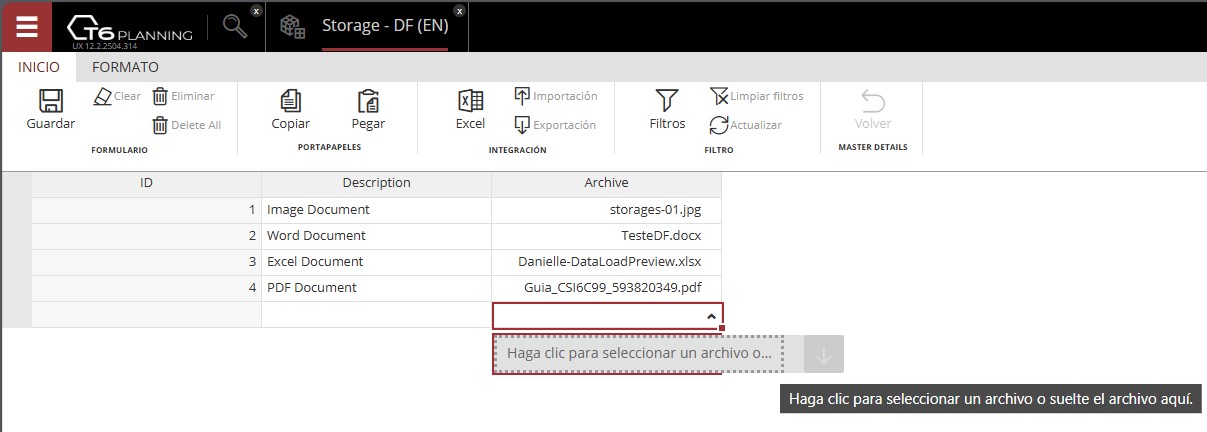Image resolution: width=1207 pixels, height=432 pixels.
Task: Save the form with Guardar
Action: click(x=51, y=110)
